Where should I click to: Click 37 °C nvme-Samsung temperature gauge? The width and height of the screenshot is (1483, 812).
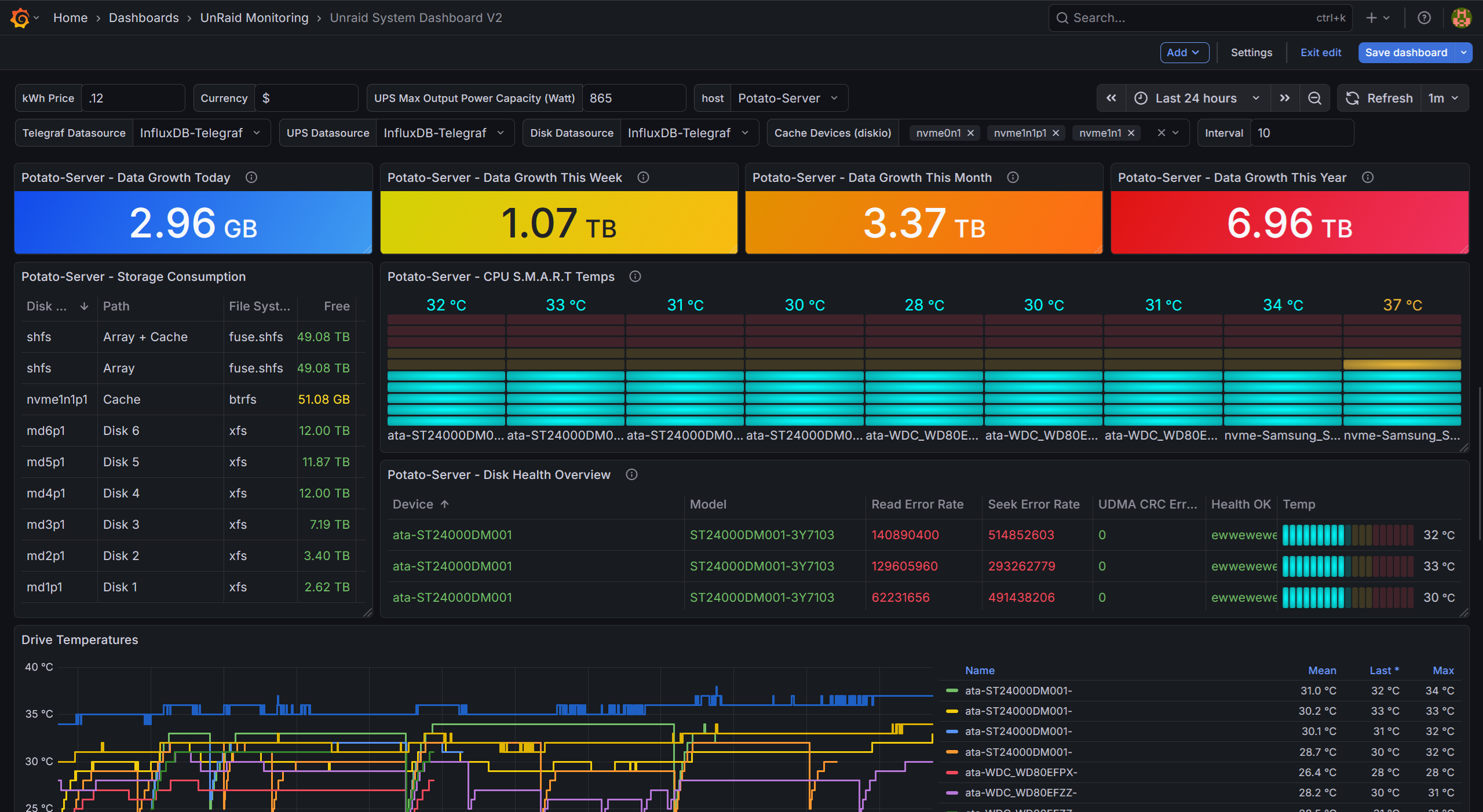coord(1402,370)
